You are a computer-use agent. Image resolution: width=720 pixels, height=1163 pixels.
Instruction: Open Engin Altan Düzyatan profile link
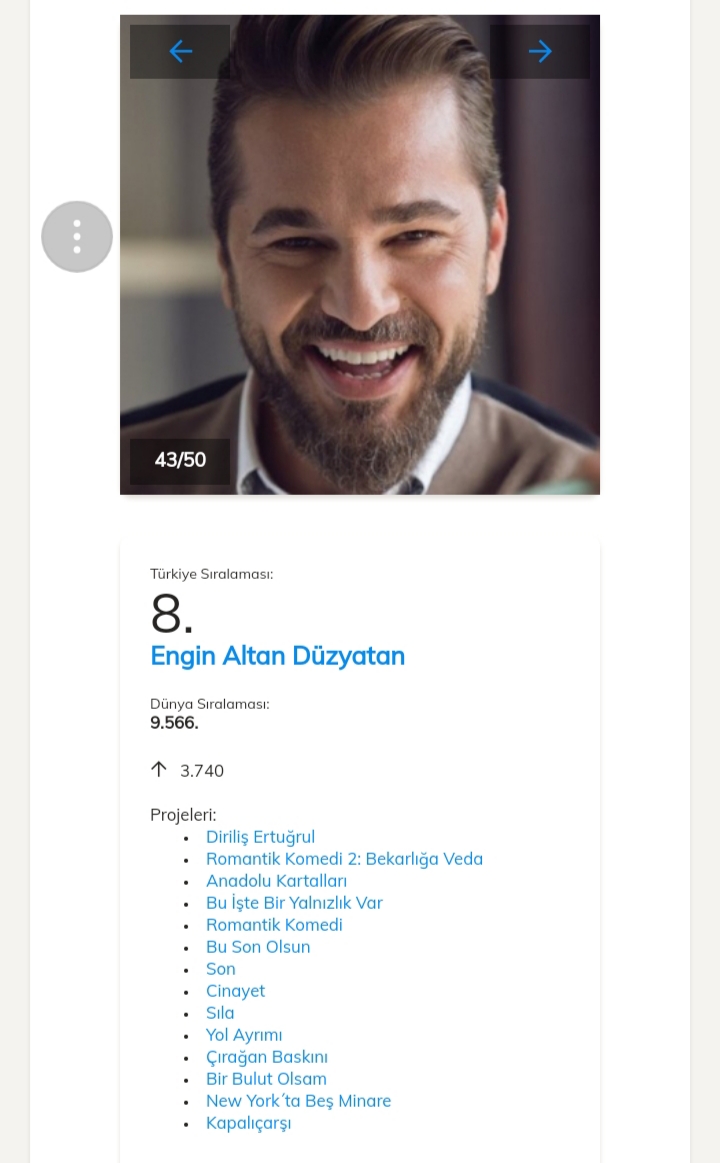[277, 657]
